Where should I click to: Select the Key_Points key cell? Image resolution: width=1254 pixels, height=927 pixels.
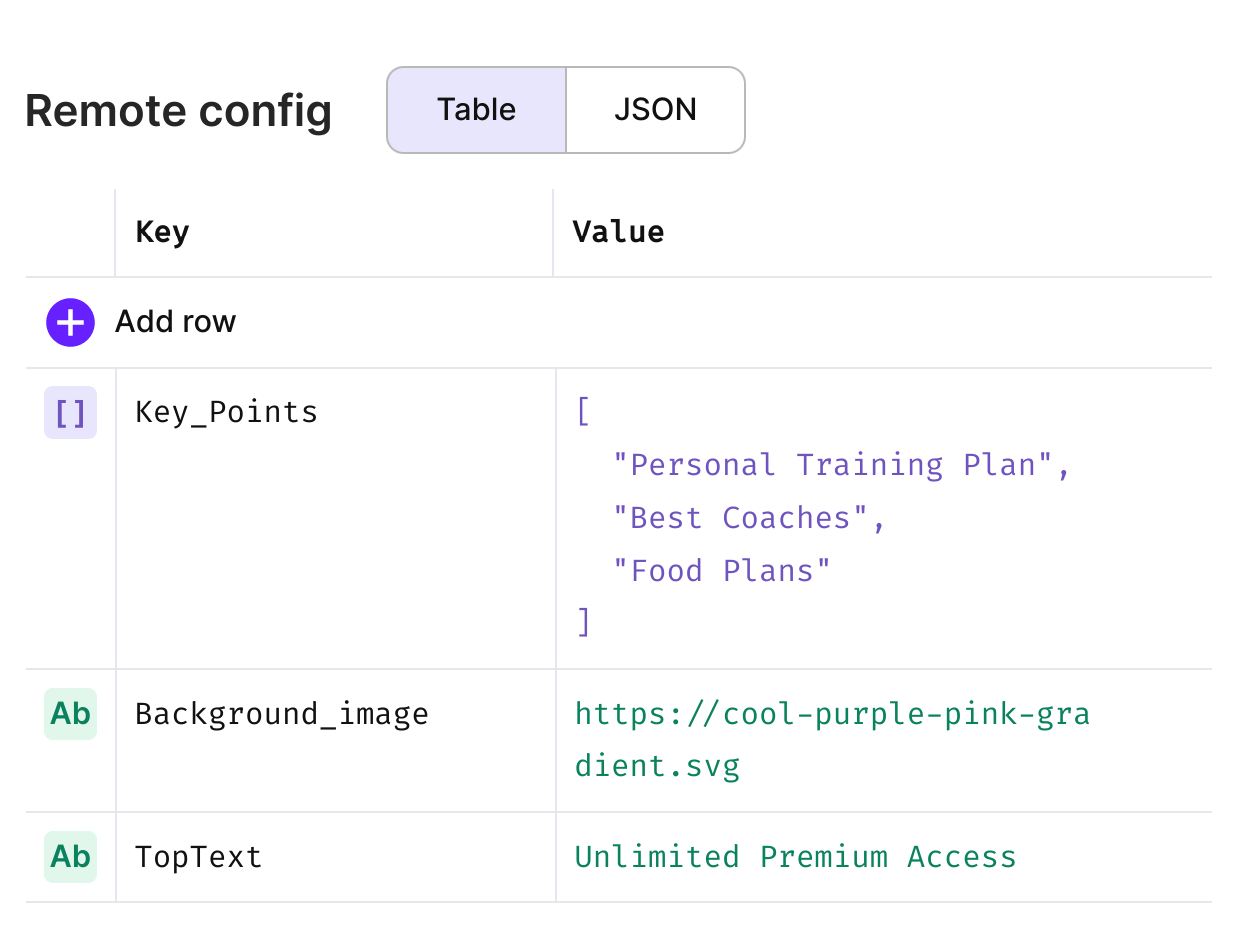coord(335,519)
